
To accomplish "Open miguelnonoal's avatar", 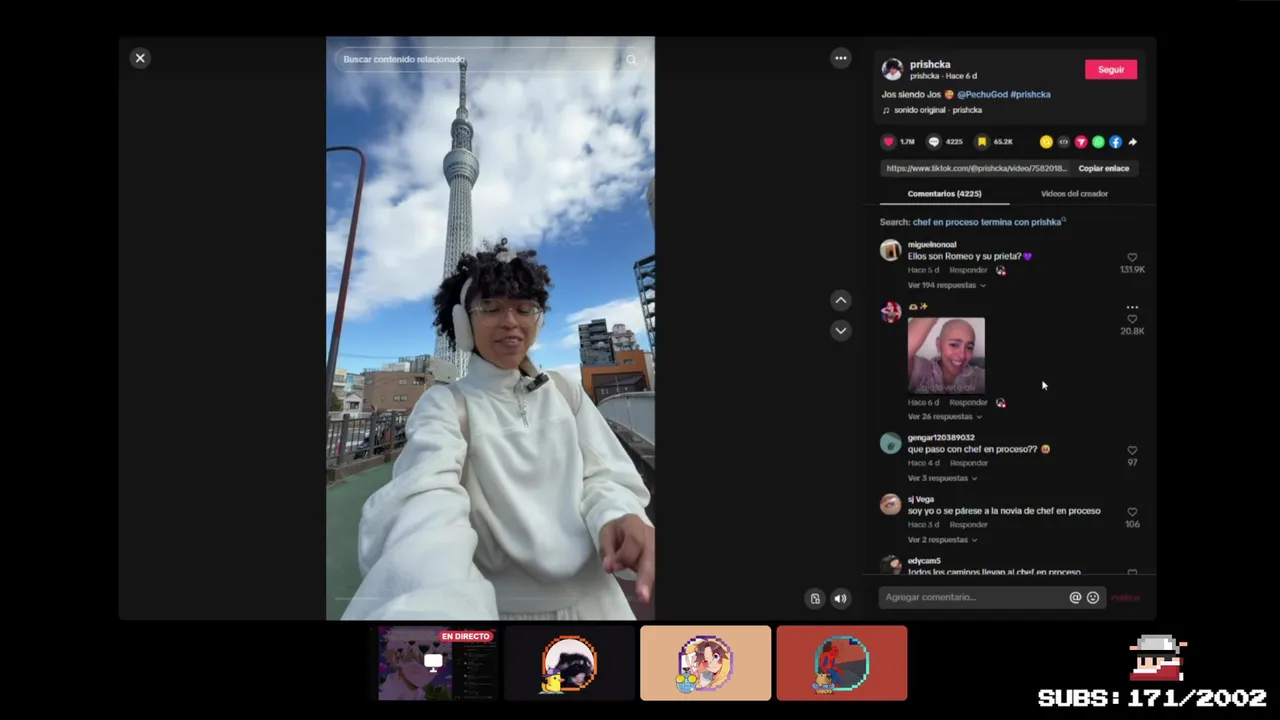I will pyautogui.click(x=890, y=250).
